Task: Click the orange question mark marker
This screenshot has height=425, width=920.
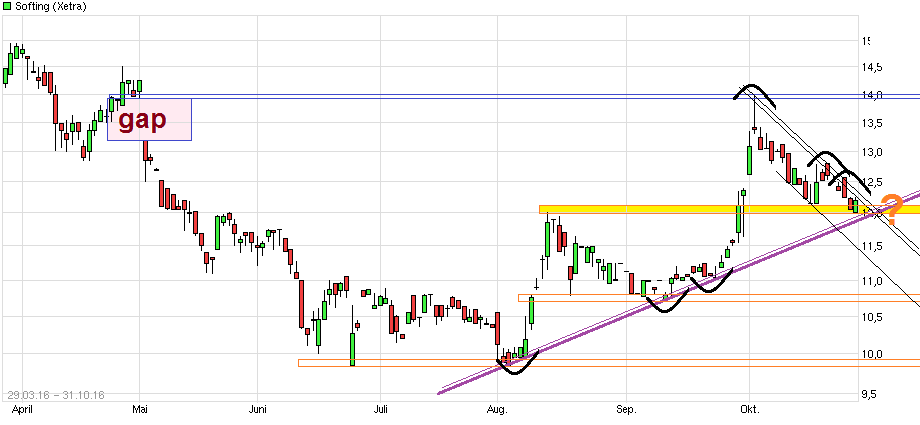Action: [892, 210]
